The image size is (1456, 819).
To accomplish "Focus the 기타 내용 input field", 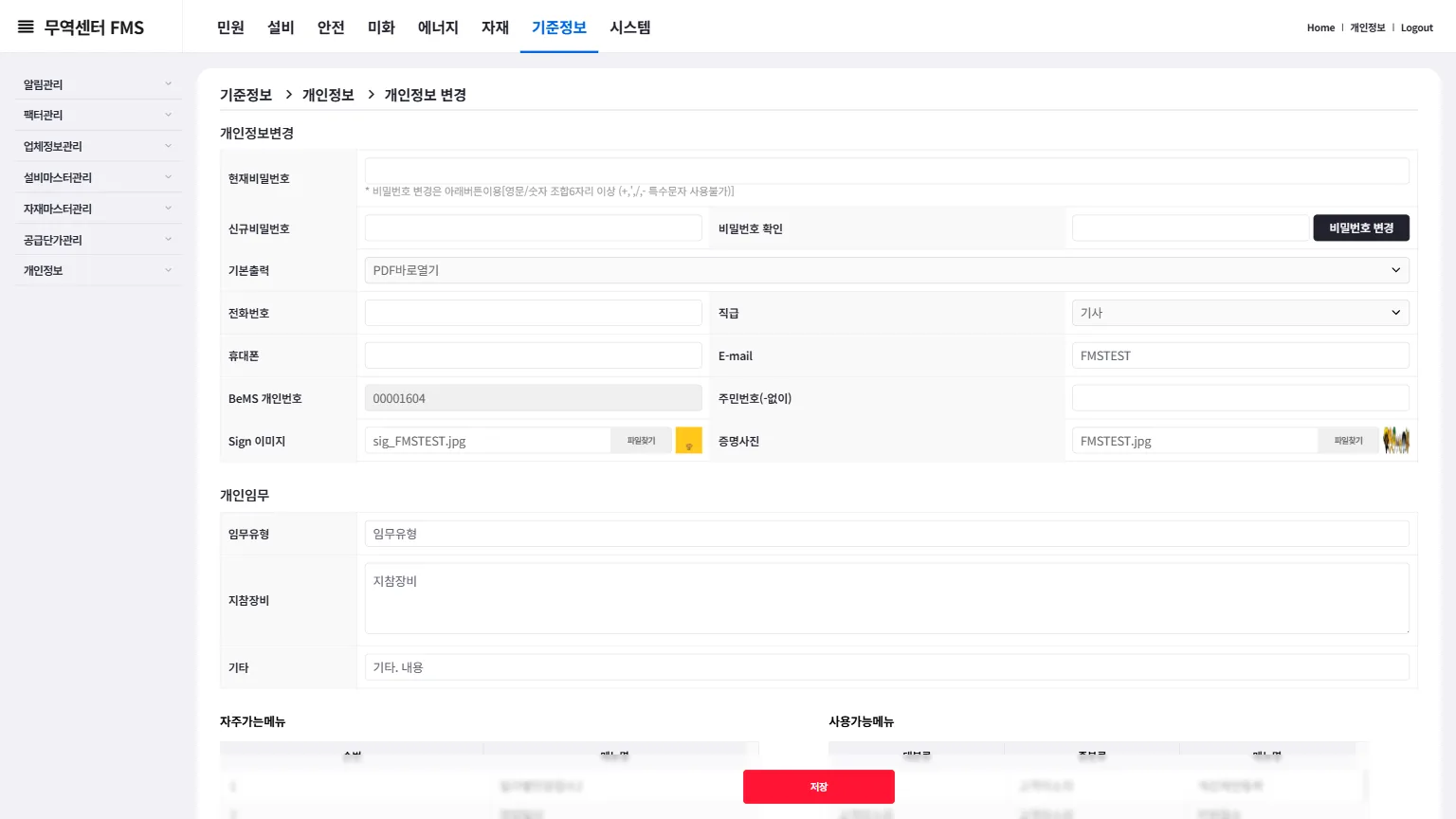I will coord(886,667).
